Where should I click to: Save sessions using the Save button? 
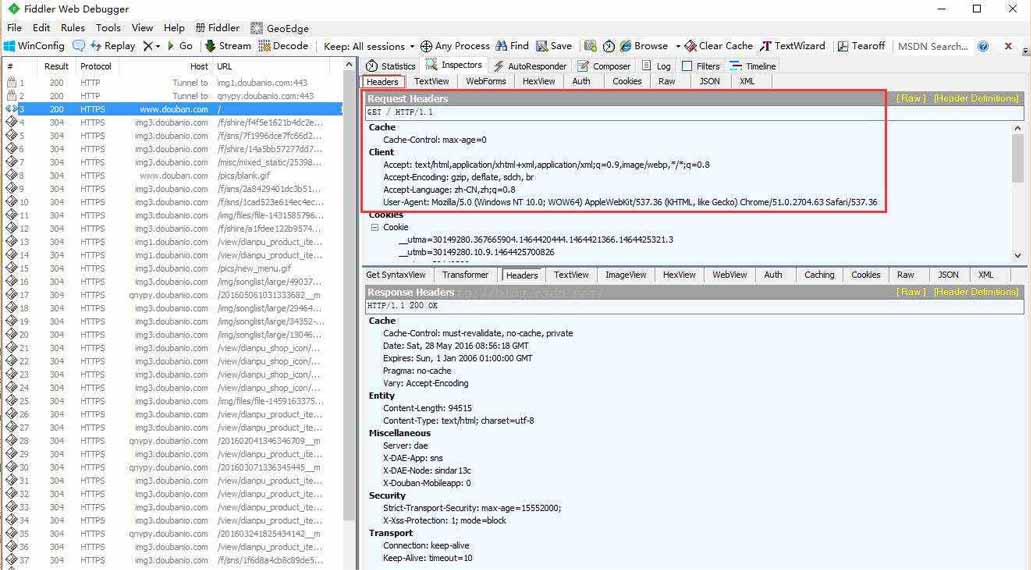tap(554, 46)
